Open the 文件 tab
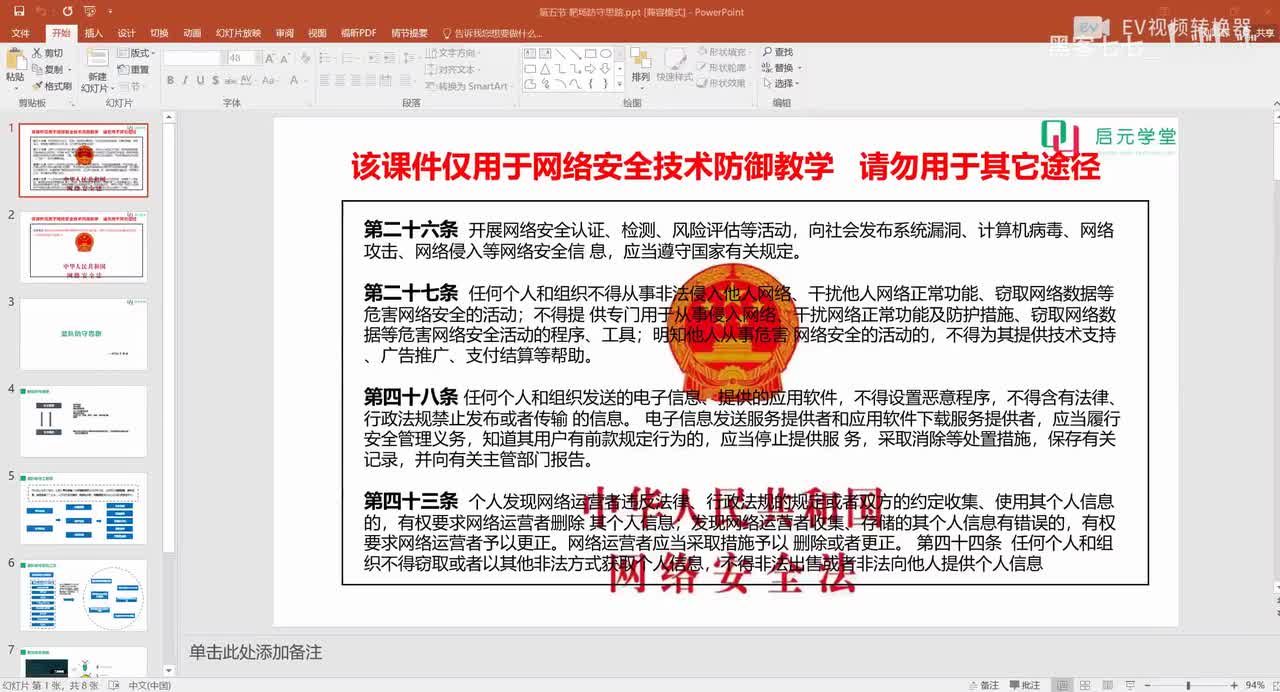 pos(20,33)
